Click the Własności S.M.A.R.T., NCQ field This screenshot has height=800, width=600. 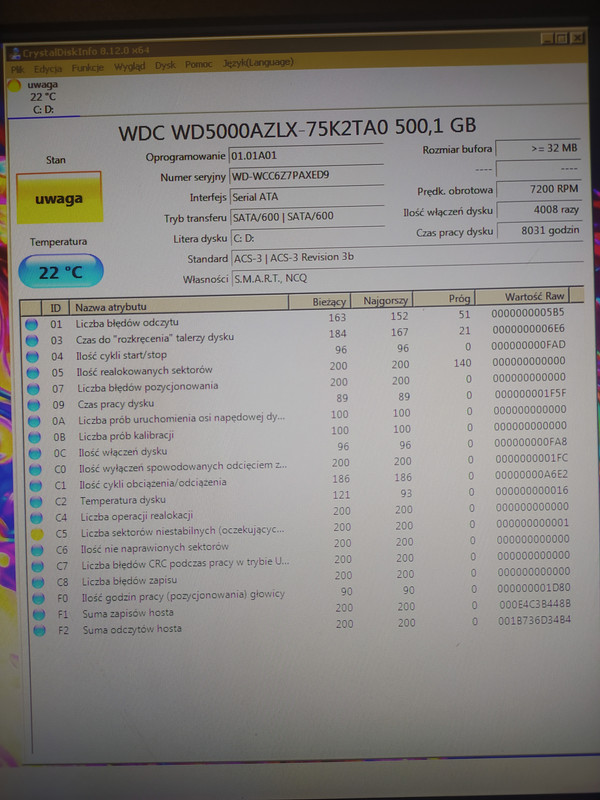pos(407,278)
